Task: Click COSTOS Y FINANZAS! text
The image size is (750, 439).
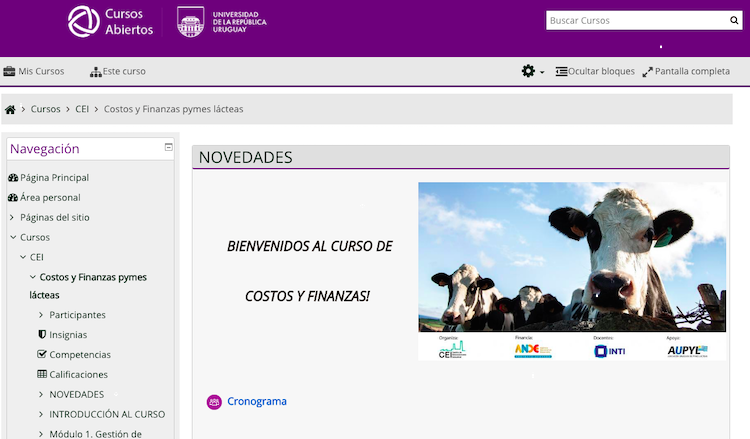Action: point(307,296)
